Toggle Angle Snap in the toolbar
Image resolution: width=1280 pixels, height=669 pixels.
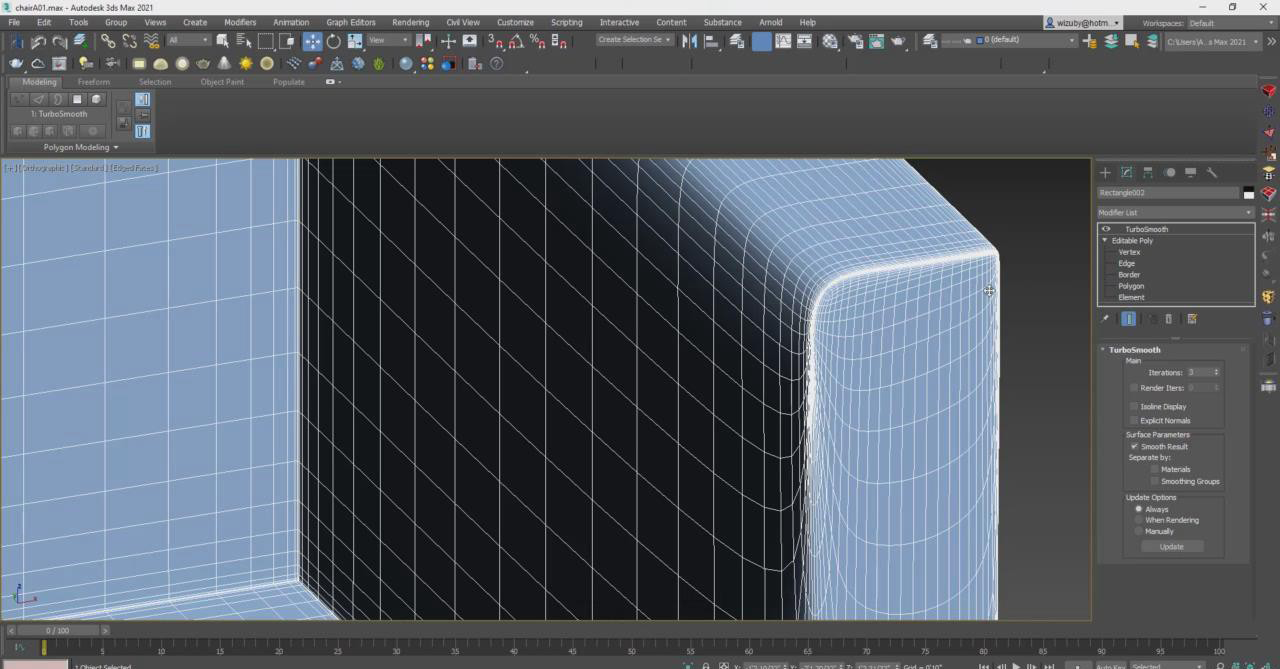516,41
